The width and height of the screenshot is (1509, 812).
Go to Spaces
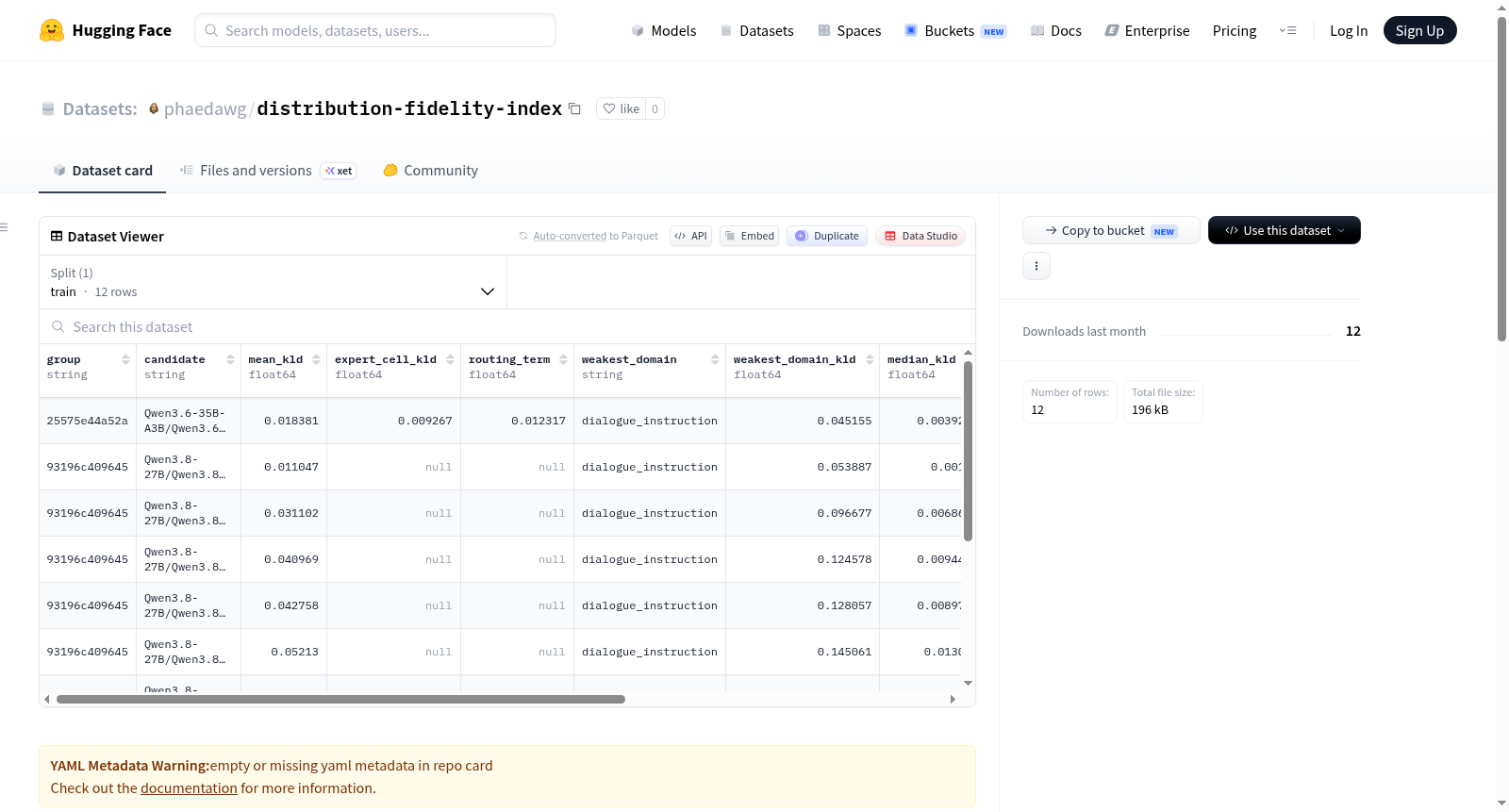click(x=849, y=31)
